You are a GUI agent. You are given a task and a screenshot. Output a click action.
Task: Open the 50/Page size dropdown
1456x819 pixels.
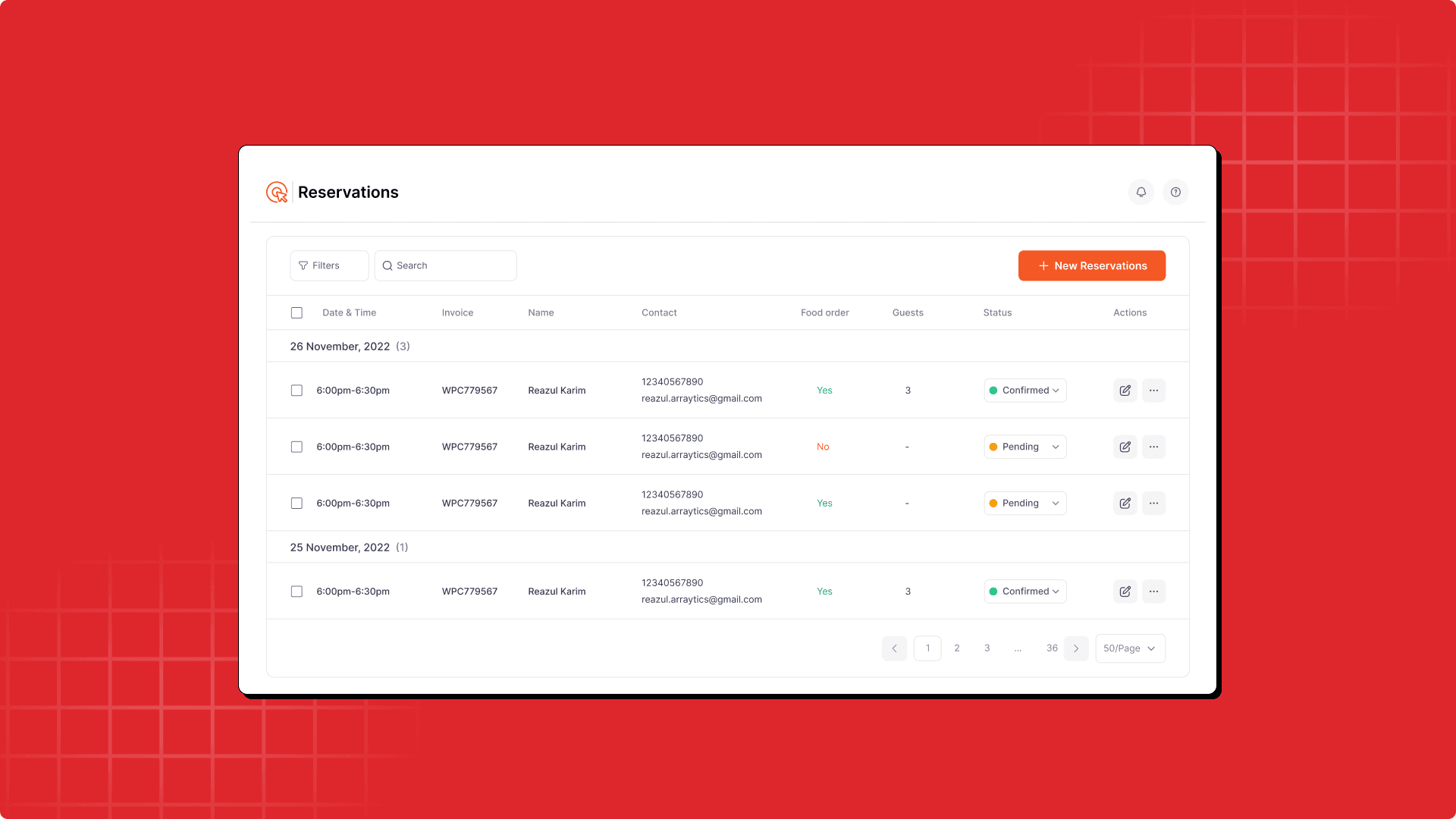tap(1130, 648)
